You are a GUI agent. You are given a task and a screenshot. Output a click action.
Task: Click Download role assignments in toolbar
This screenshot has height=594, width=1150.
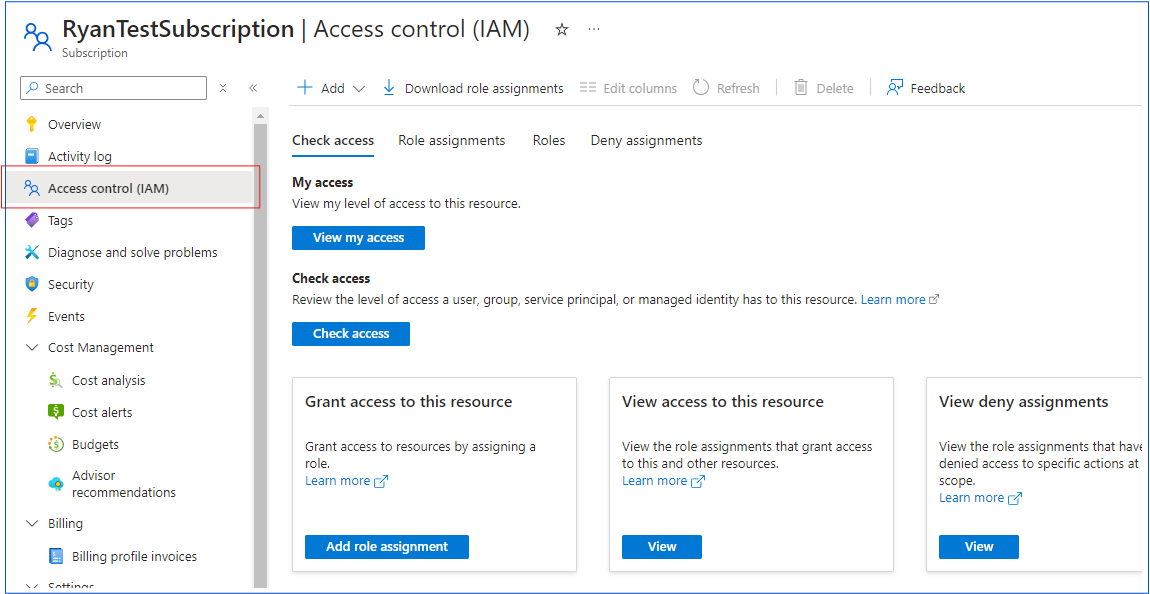point(484,88)
